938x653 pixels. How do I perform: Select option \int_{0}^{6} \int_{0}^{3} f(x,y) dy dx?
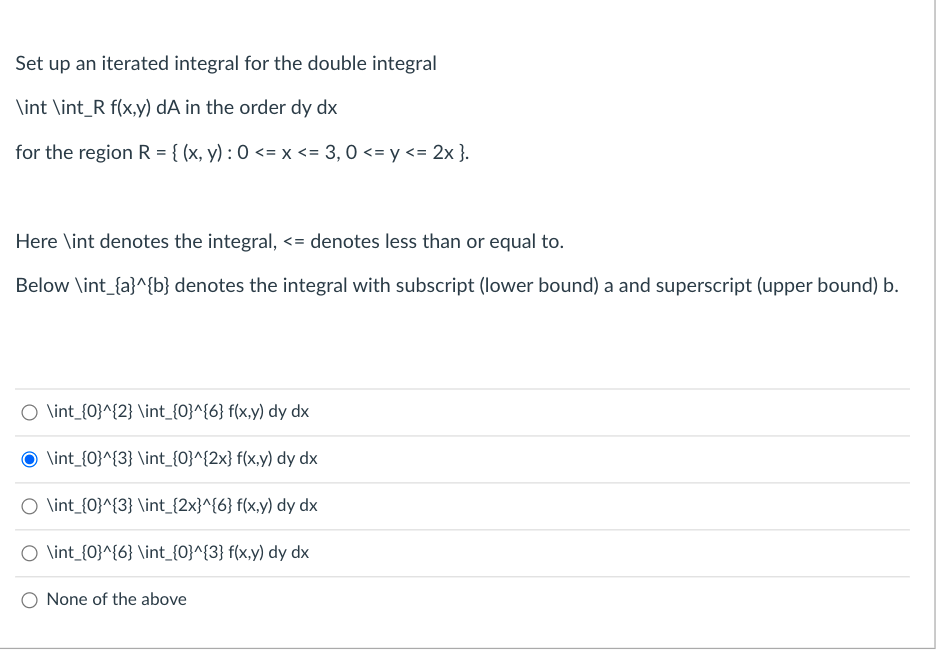click(30, 552)
